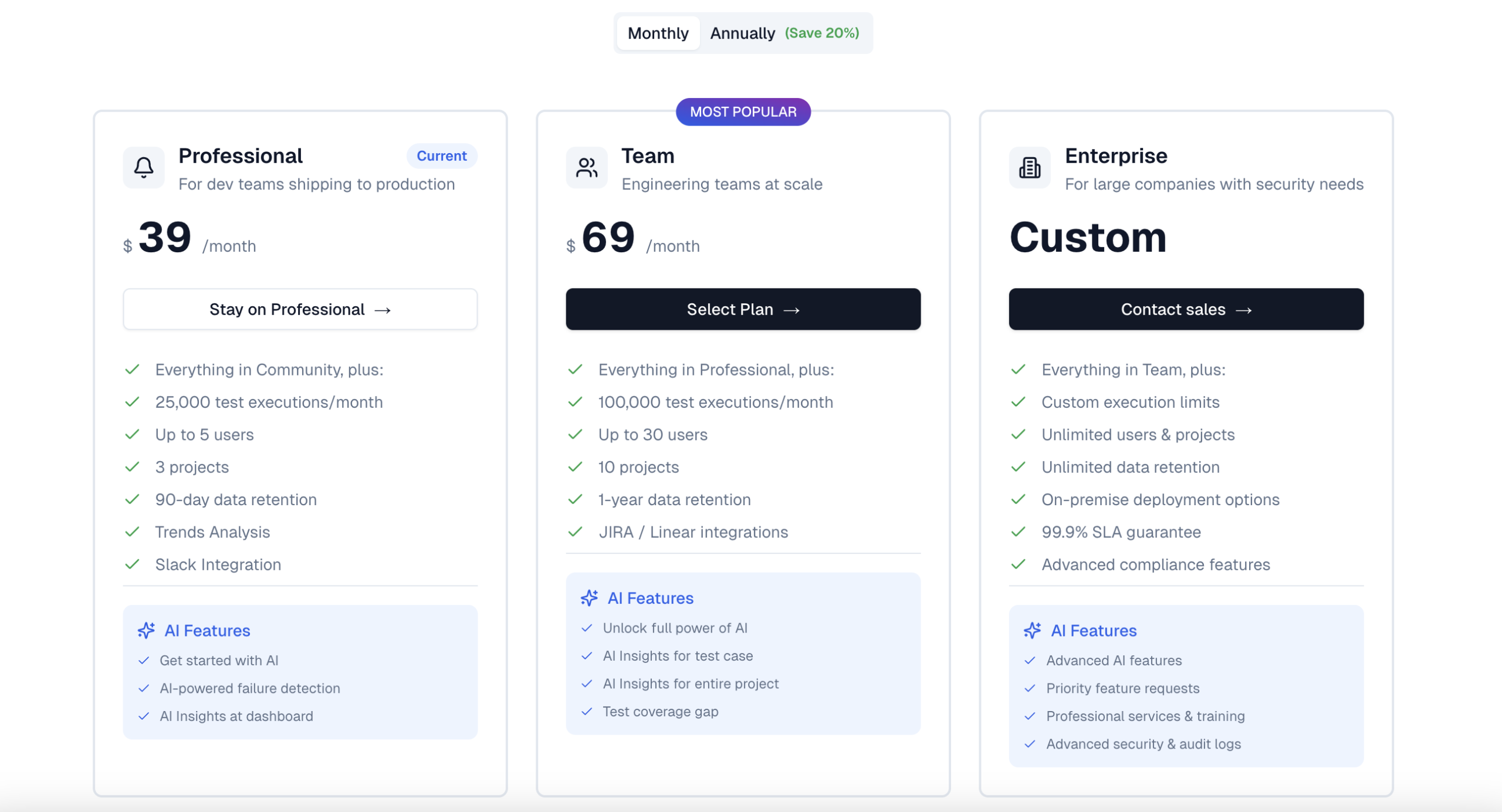This screenshot has height=812, width=1502.
Task: Click sparkle icon in Enterprise AI Features
Action: pyautogui.click(x=1033, y=630)
